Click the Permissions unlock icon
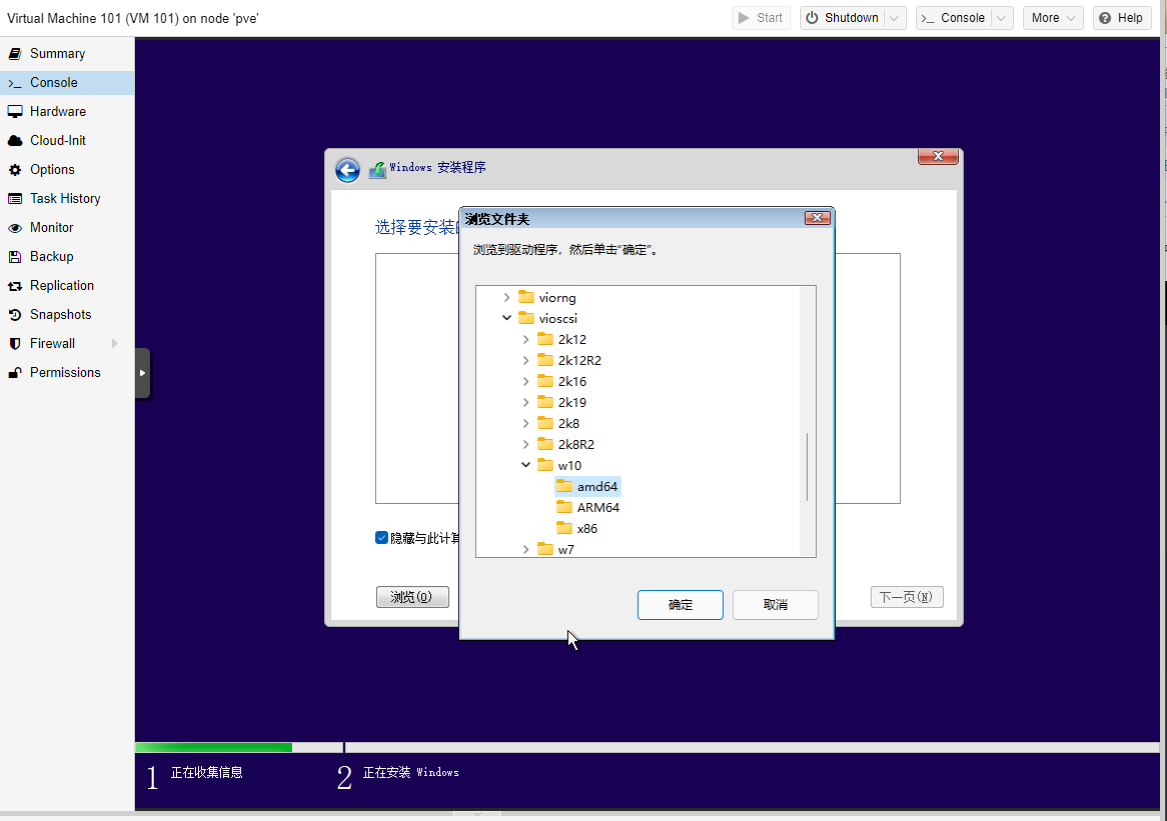 pyautogui.click(x=15, y=373)
